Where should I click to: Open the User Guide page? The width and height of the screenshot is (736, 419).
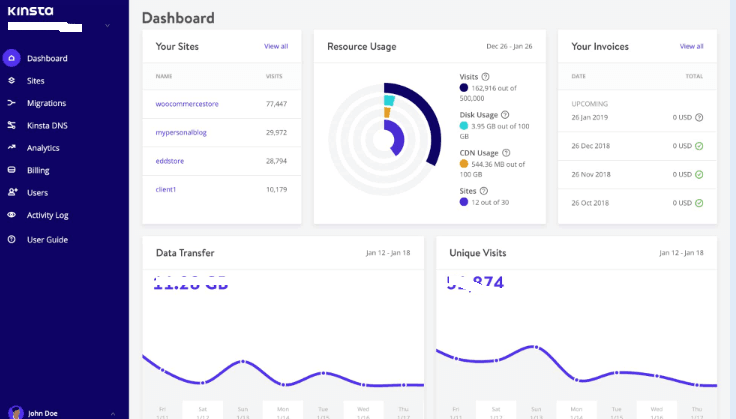coord(46,240)
